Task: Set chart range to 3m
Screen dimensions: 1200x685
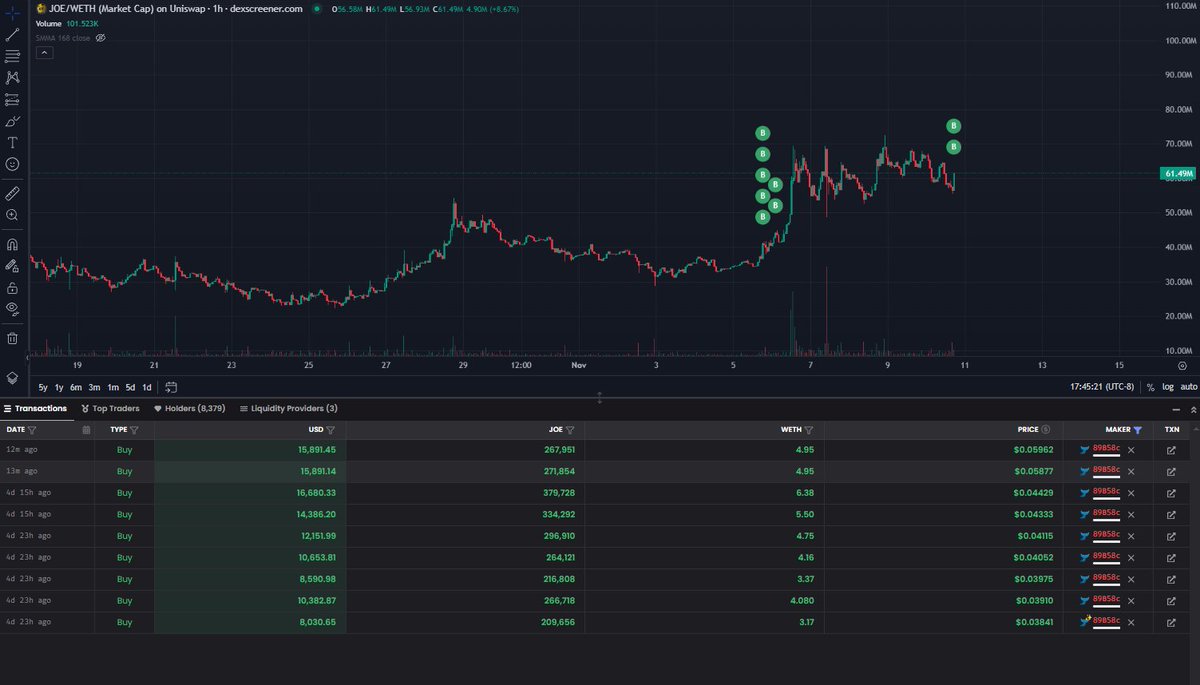Action: pyautogui.click(x=94, y=387)
